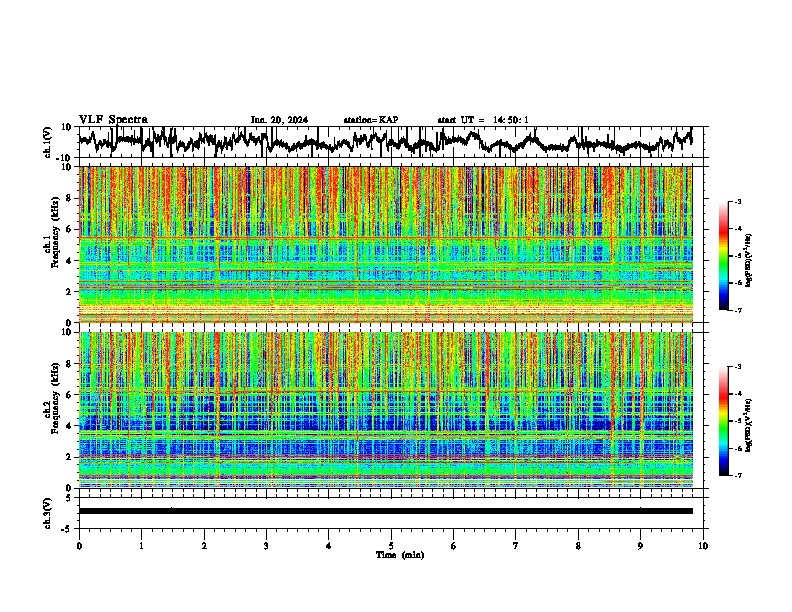Click inside the ch.1 spectrogram panel

click(x=385, y=244)
